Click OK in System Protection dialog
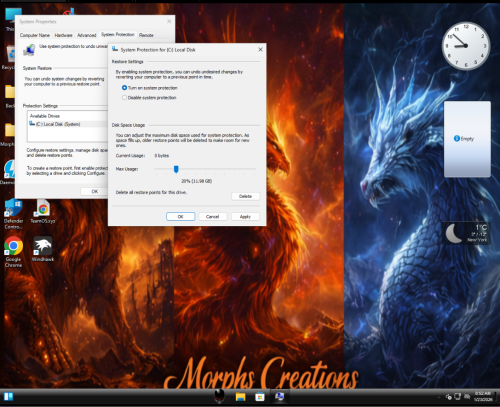This screenshot has width=500, height=407. tap(180, 217)
